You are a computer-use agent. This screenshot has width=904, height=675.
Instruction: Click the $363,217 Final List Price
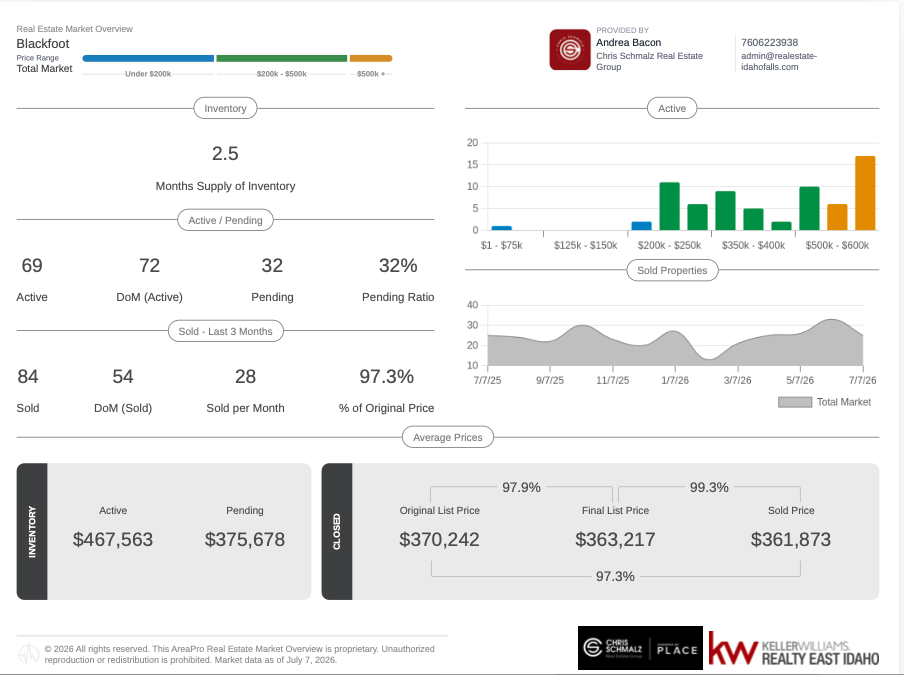coord(615,540)
